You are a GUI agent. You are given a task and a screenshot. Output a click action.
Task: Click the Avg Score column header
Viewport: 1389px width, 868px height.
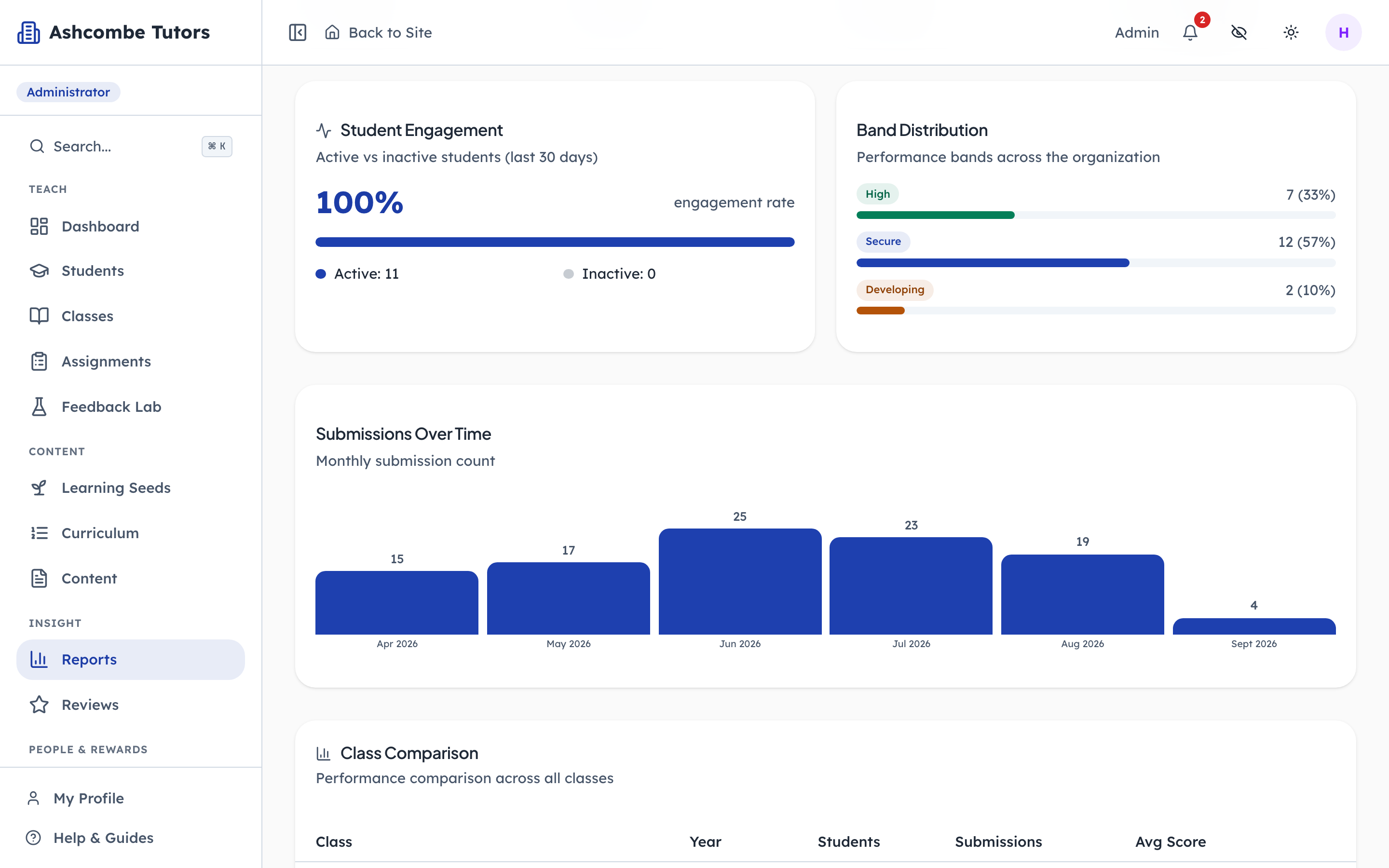click(1171, 841)
